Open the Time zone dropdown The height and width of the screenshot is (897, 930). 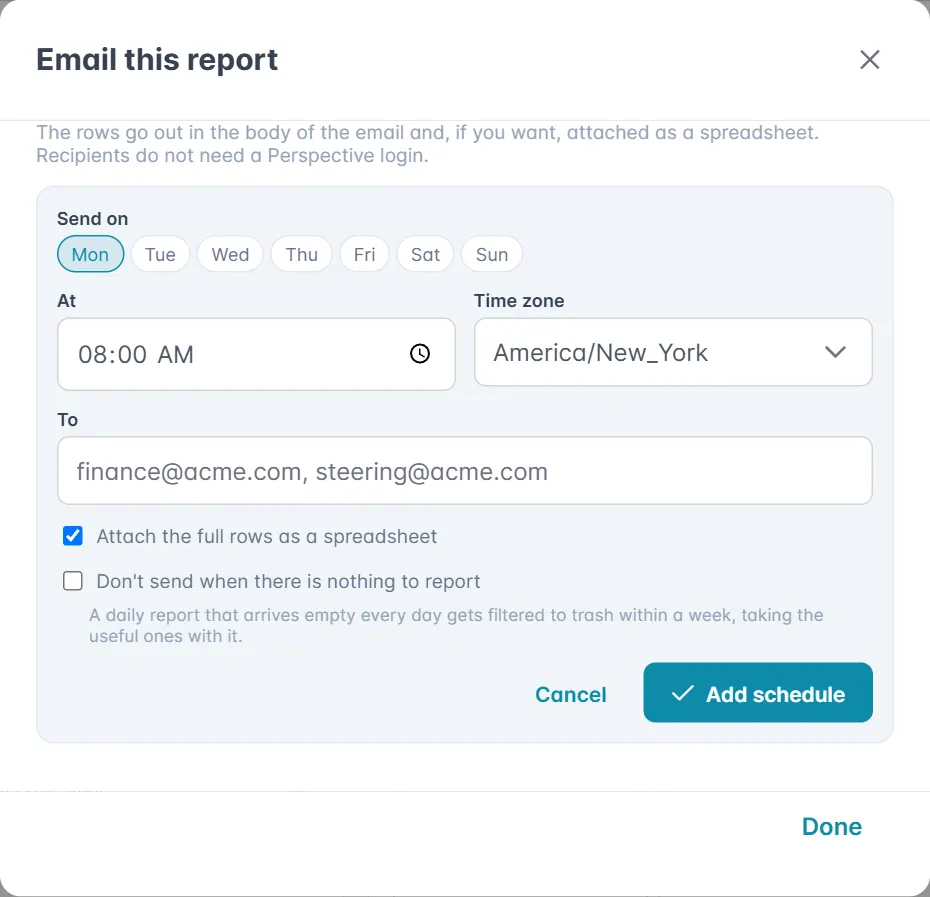[x=673, y=352]
